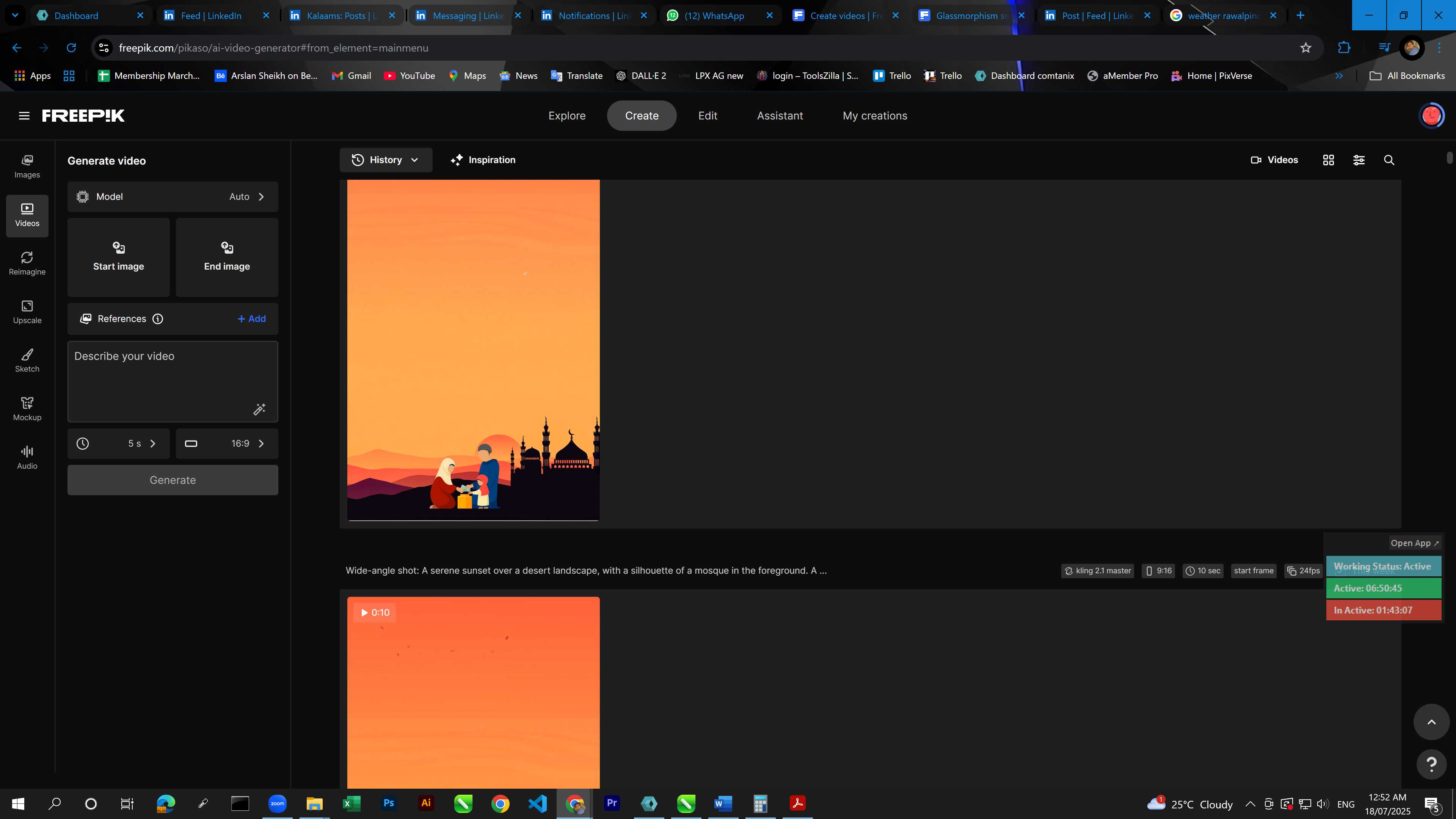1456x819 pixels.
Task: Open the filter settings sliders icon
Action: (1359, 160)
